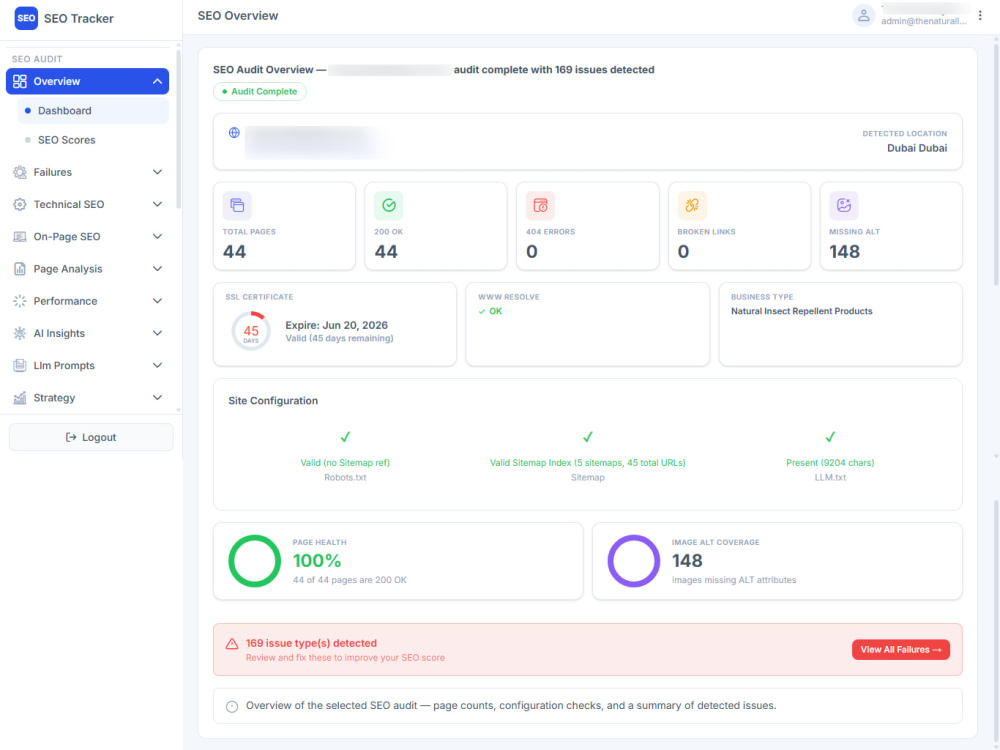Click '44 of 44 pages are 200 OK'
Image resolution: width=1000 pixels, height=750 pixels.
(349, 580)
